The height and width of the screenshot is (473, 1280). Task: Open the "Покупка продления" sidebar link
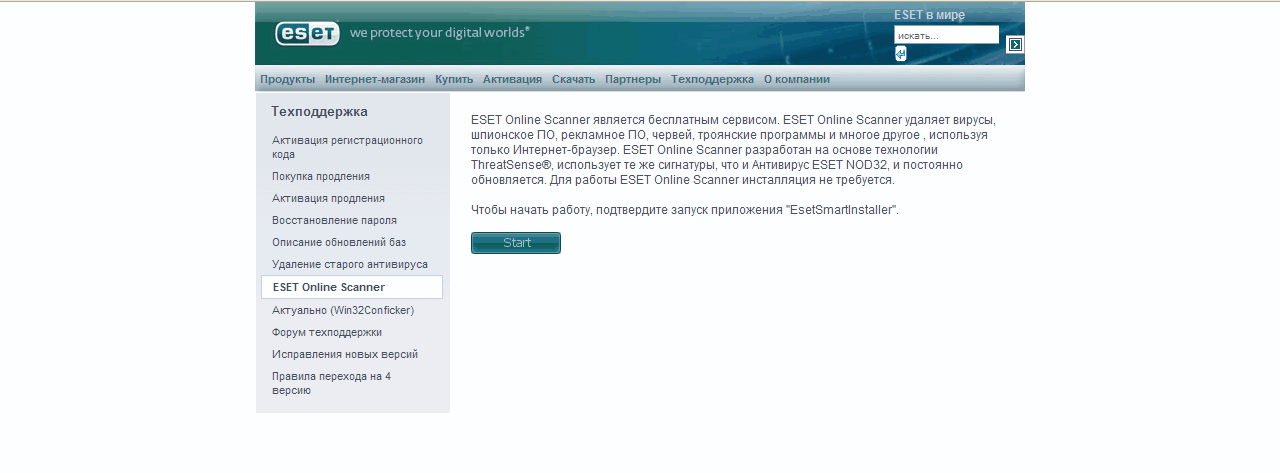coord(321,176)
